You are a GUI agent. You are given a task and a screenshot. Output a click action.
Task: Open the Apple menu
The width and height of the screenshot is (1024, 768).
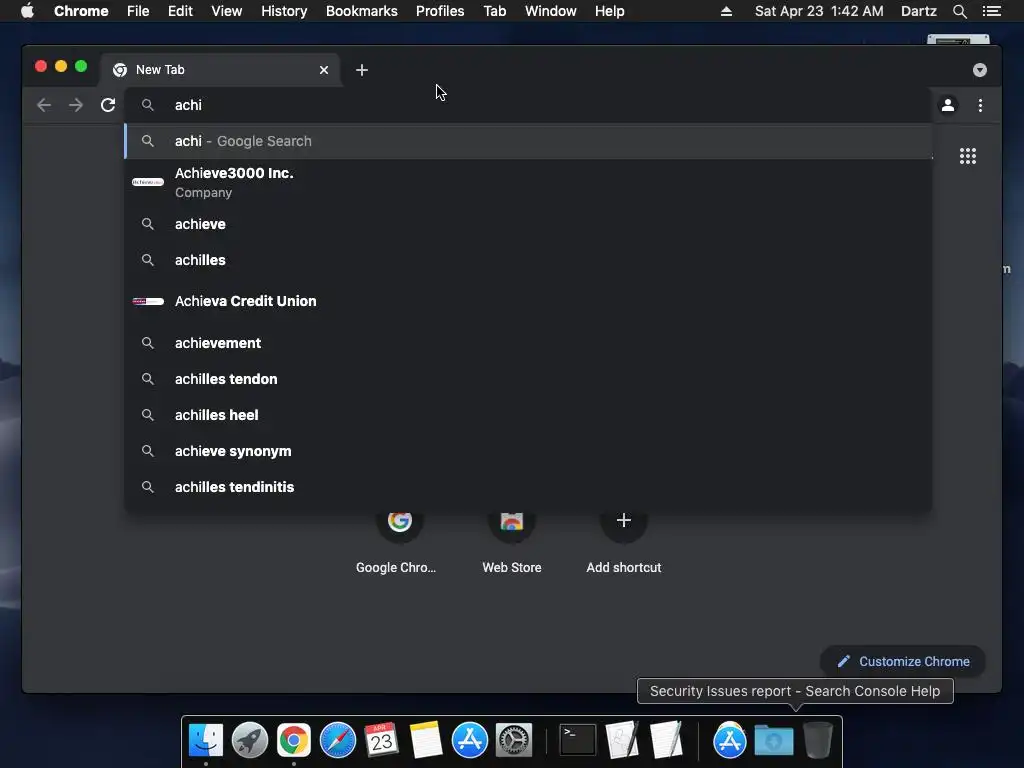pos(27,11)
